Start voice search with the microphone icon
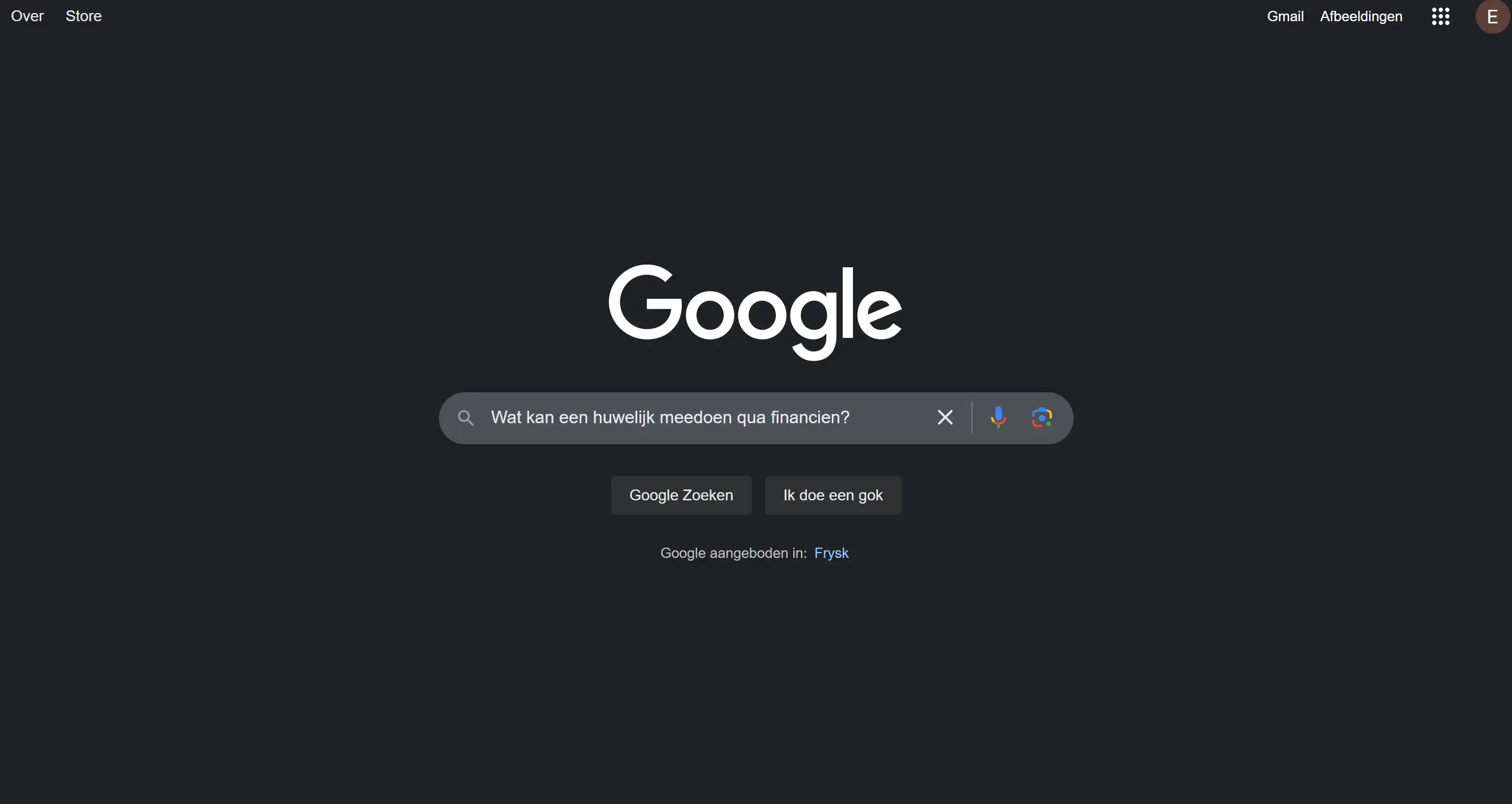The width and height of the screenshot is (1512, 804). pyautogui.click(x=999, y=417)
